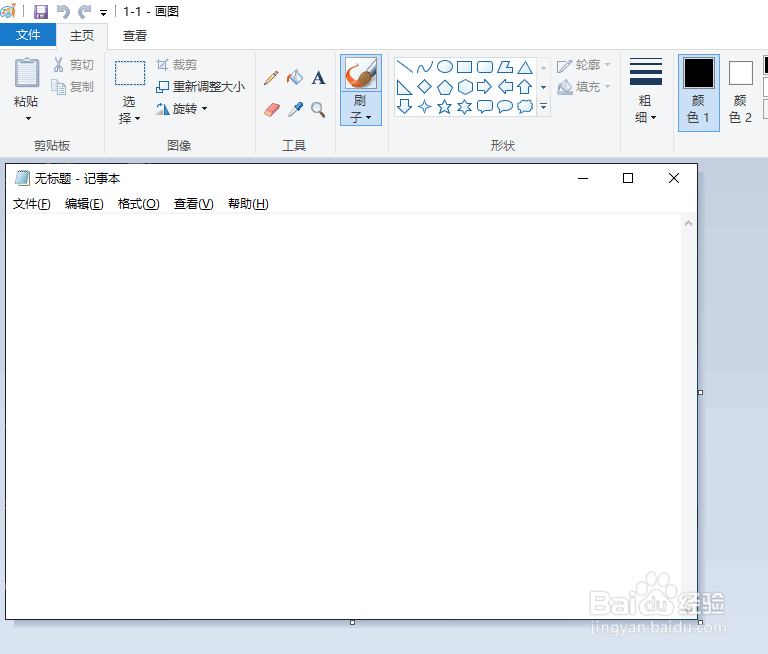Click the 复制 button

point(73,87)
